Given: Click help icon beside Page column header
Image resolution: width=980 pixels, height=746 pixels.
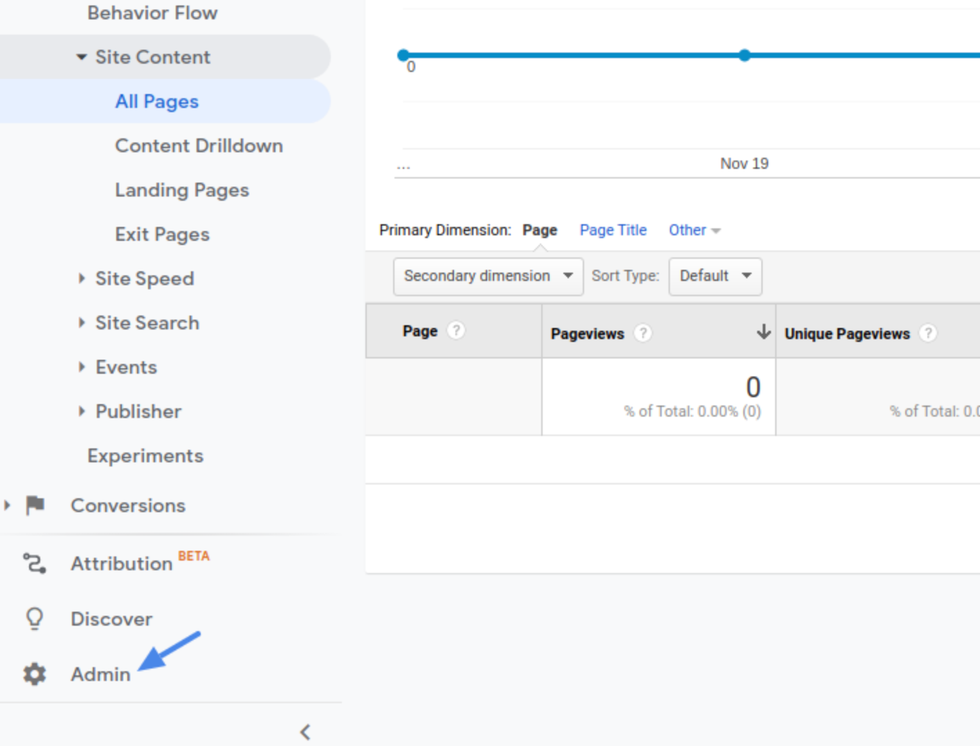Looking at the screenshot, I should click(x=456, y=331).
